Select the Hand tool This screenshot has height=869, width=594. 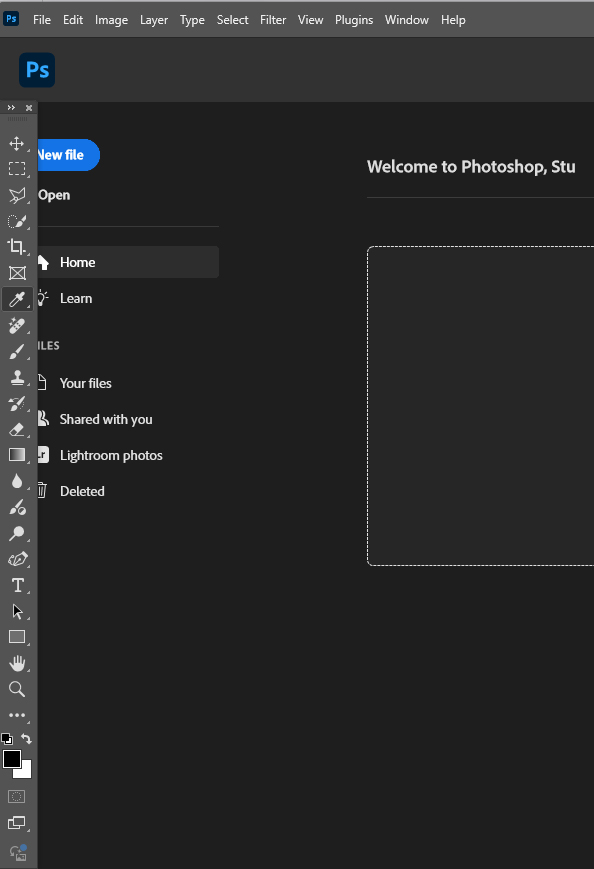[x=16, y=663]
